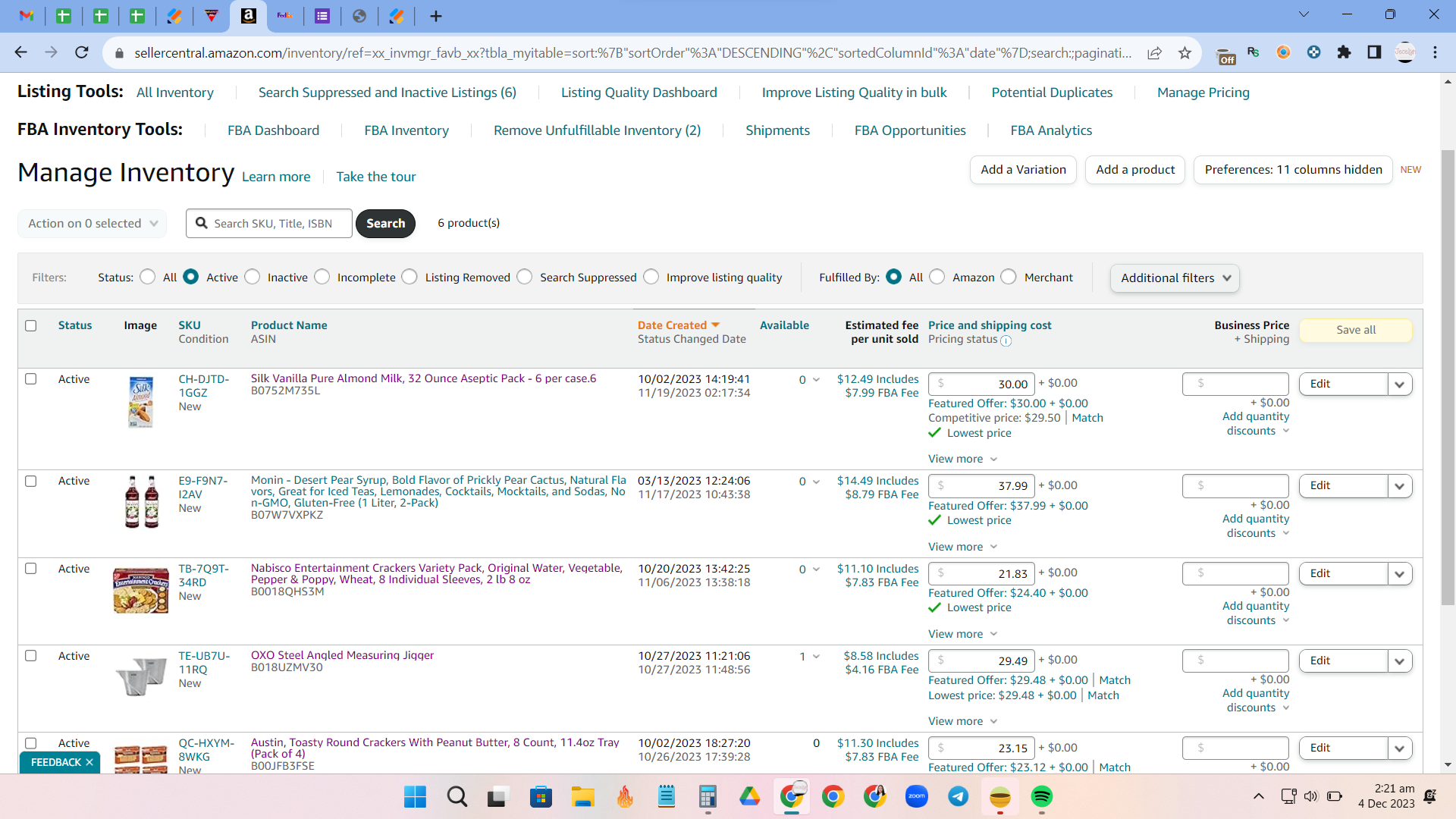Click the browser back arrow
Viewport: 1456px width, 819px height.
tap(20, 52)
